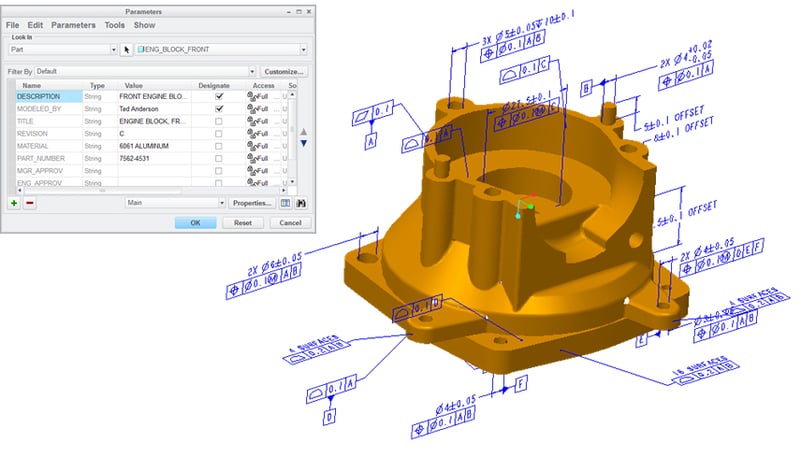Open the Parameters menu
This screenshot has width=801, height=457.
74,24
